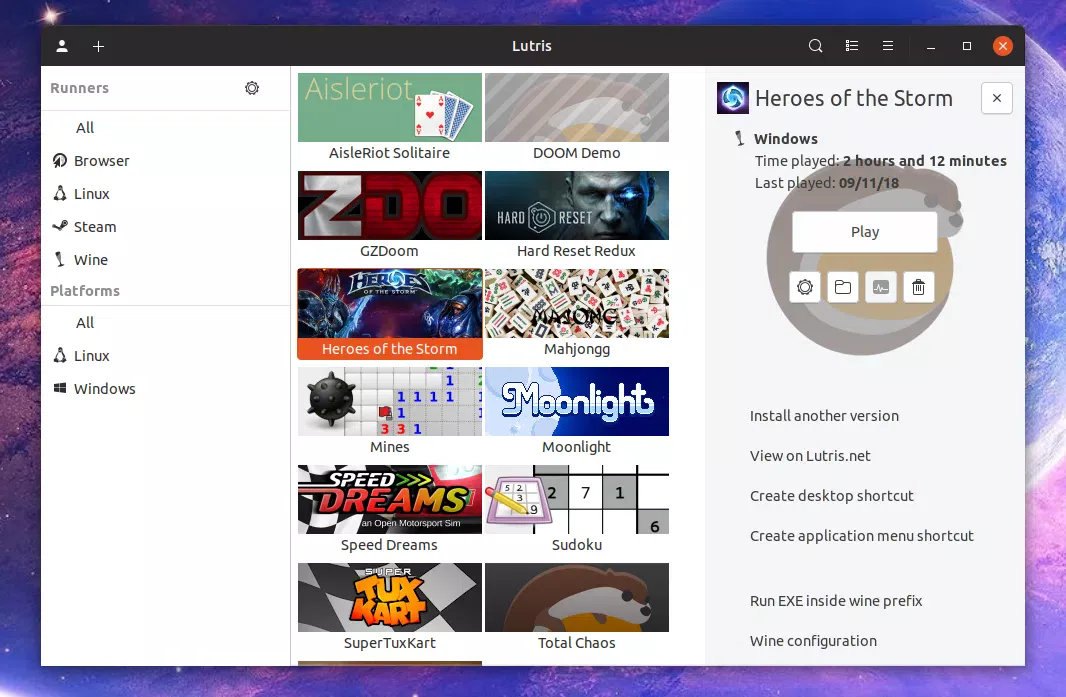The image size is (1066, 697).
Task: Select Speed Dreams game thumbnail
Action: coord(390,499)
